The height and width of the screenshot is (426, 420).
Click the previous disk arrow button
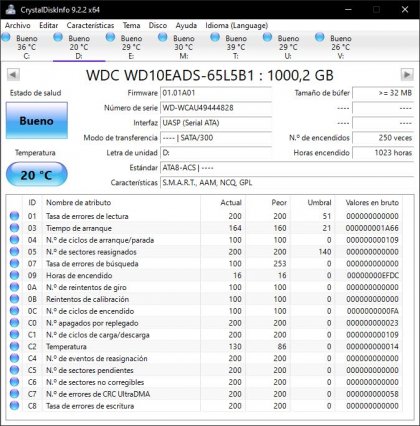pos(13,74)
